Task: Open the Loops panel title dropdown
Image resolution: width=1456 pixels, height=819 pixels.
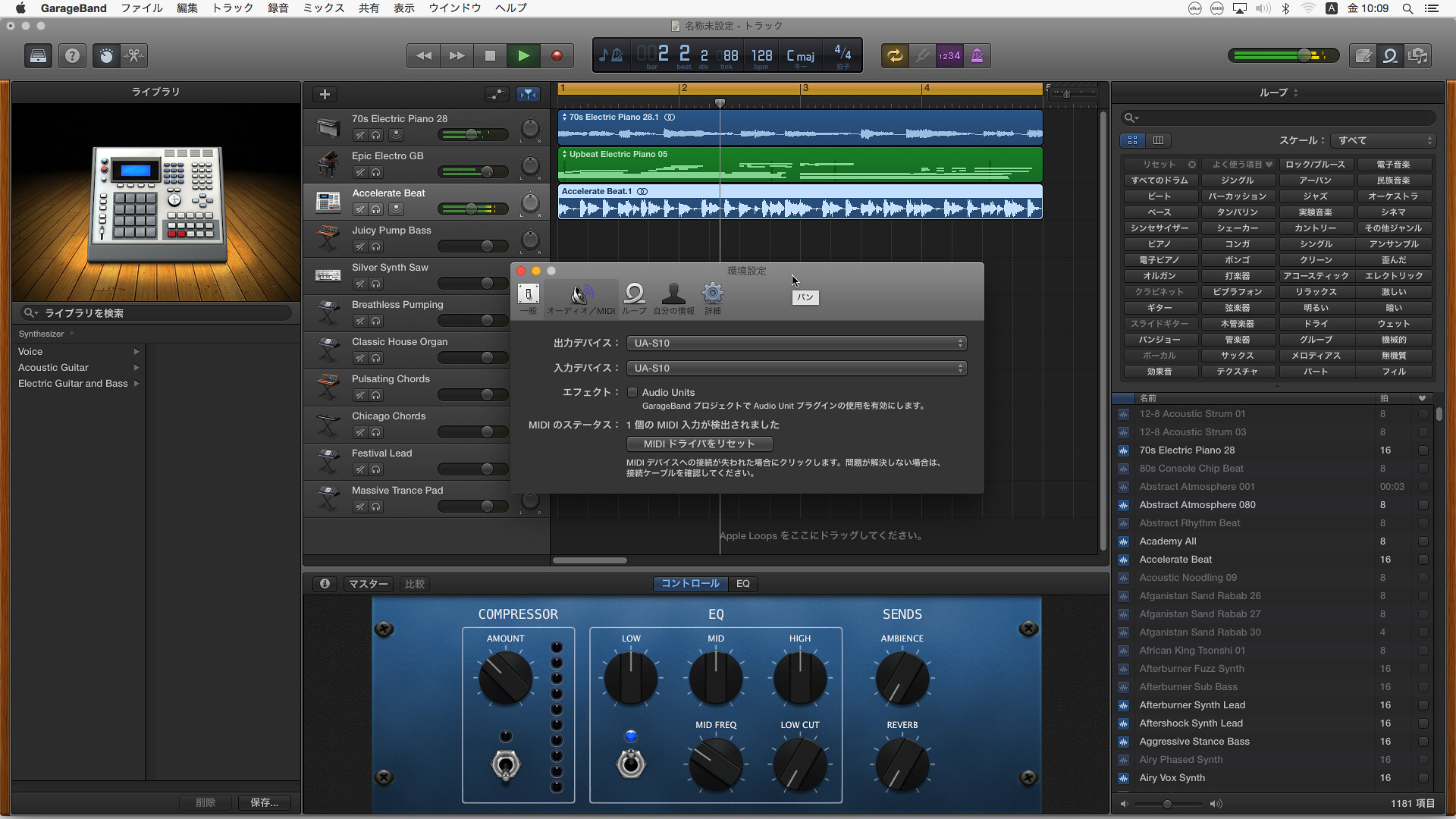Action: (1279, 93)
